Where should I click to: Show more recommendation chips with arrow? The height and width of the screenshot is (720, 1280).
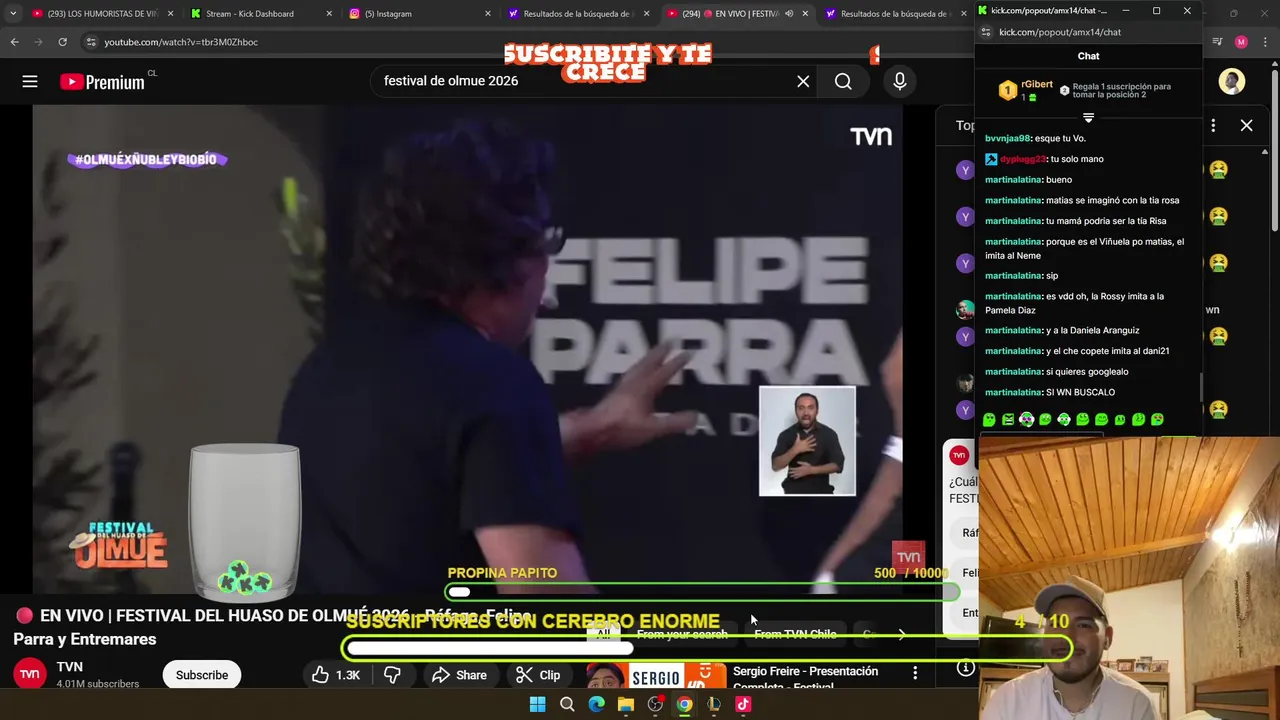coord(902,634)
